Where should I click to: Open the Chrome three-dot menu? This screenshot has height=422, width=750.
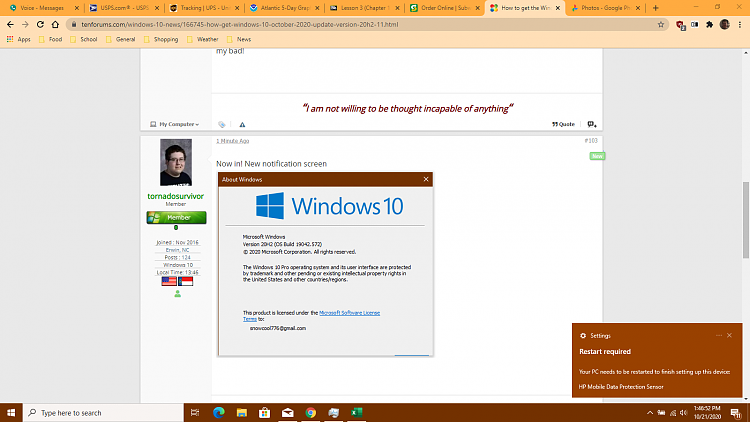point(740,24)
